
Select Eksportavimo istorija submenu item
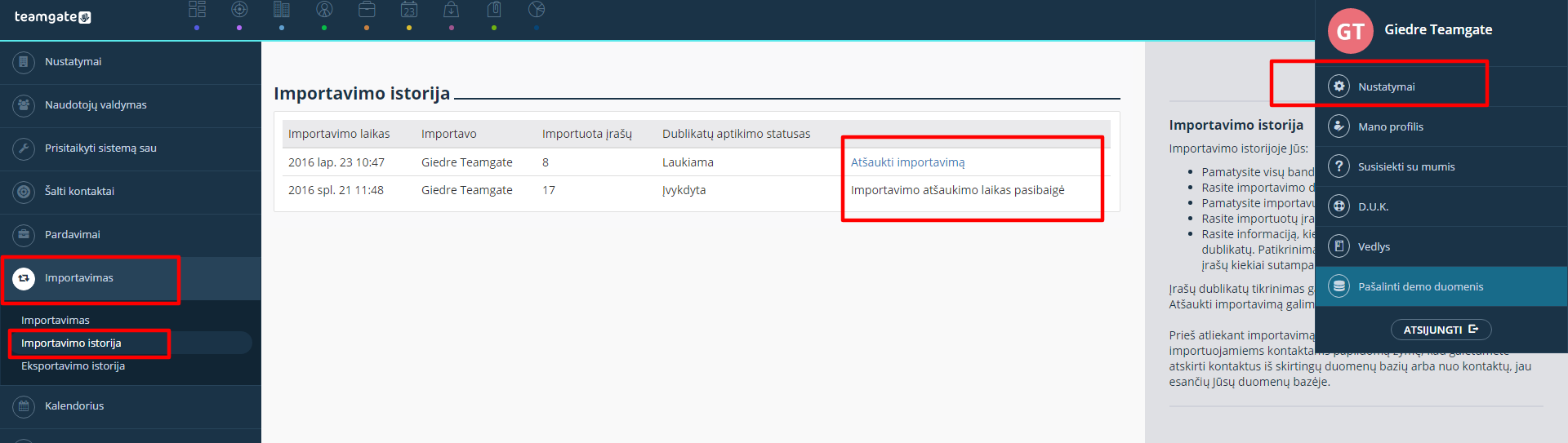[73, 365]
